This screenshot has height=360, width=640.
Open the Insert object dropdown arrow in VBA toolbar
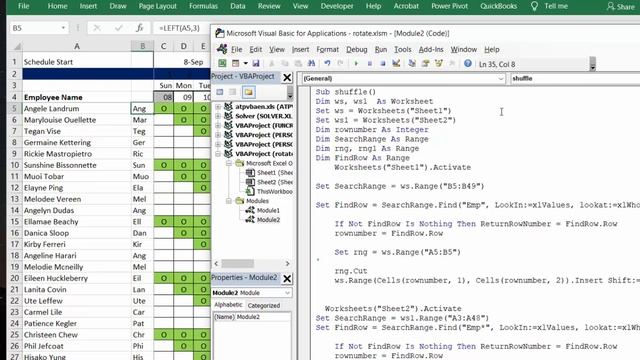pos(245,63)
